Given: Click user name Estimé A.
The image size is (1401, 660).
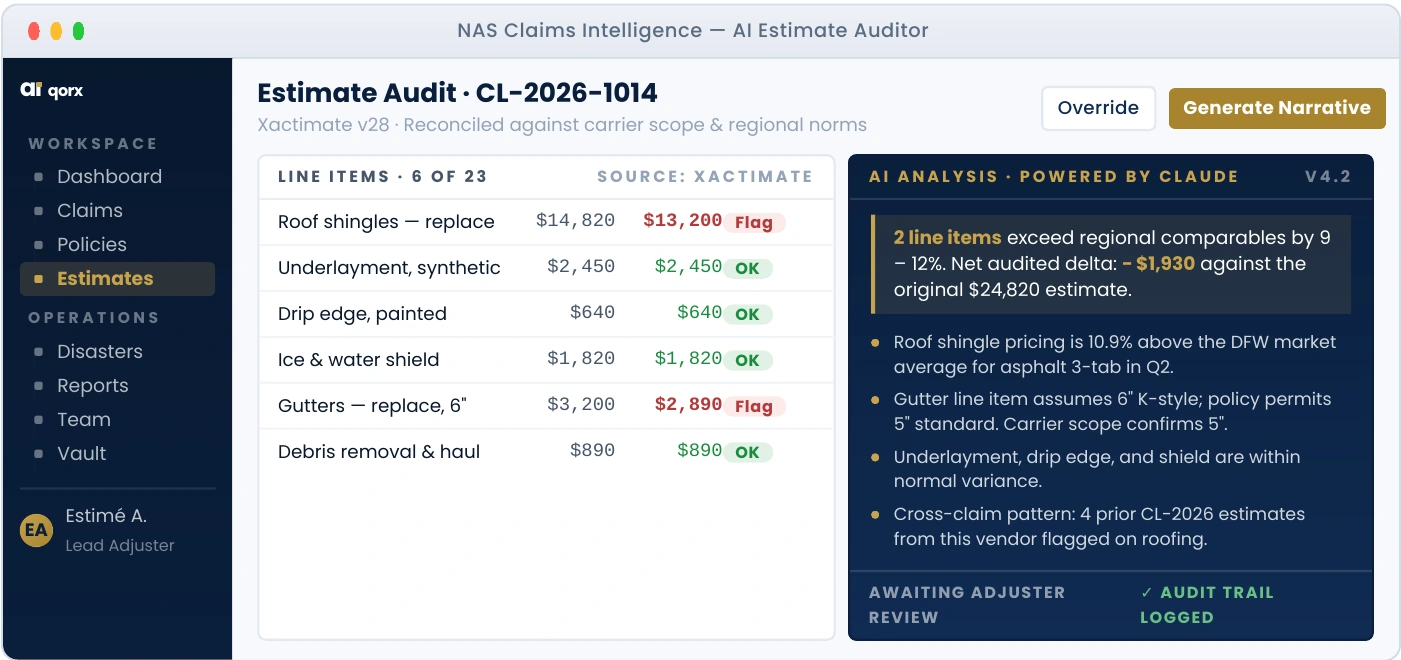Looking at the screenshot, I should (x=106, y=516).
